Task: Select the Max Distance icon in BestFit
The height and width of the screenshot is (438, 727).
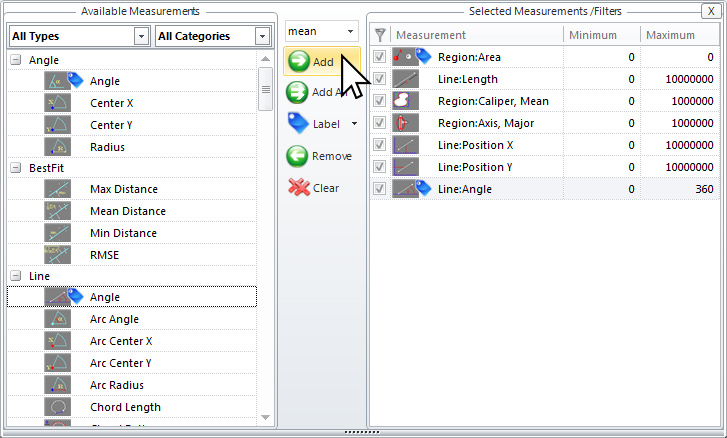Action: click(x=58, y=189)
